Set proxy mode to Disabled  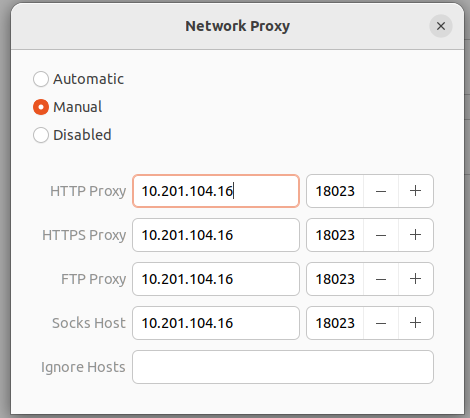click(41, 135)
